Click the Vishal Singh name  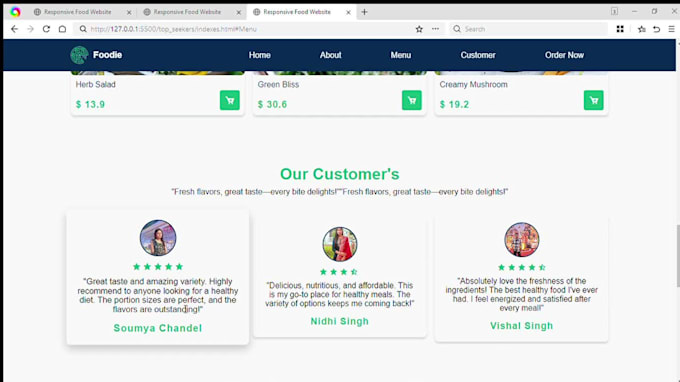coord(522,326)
